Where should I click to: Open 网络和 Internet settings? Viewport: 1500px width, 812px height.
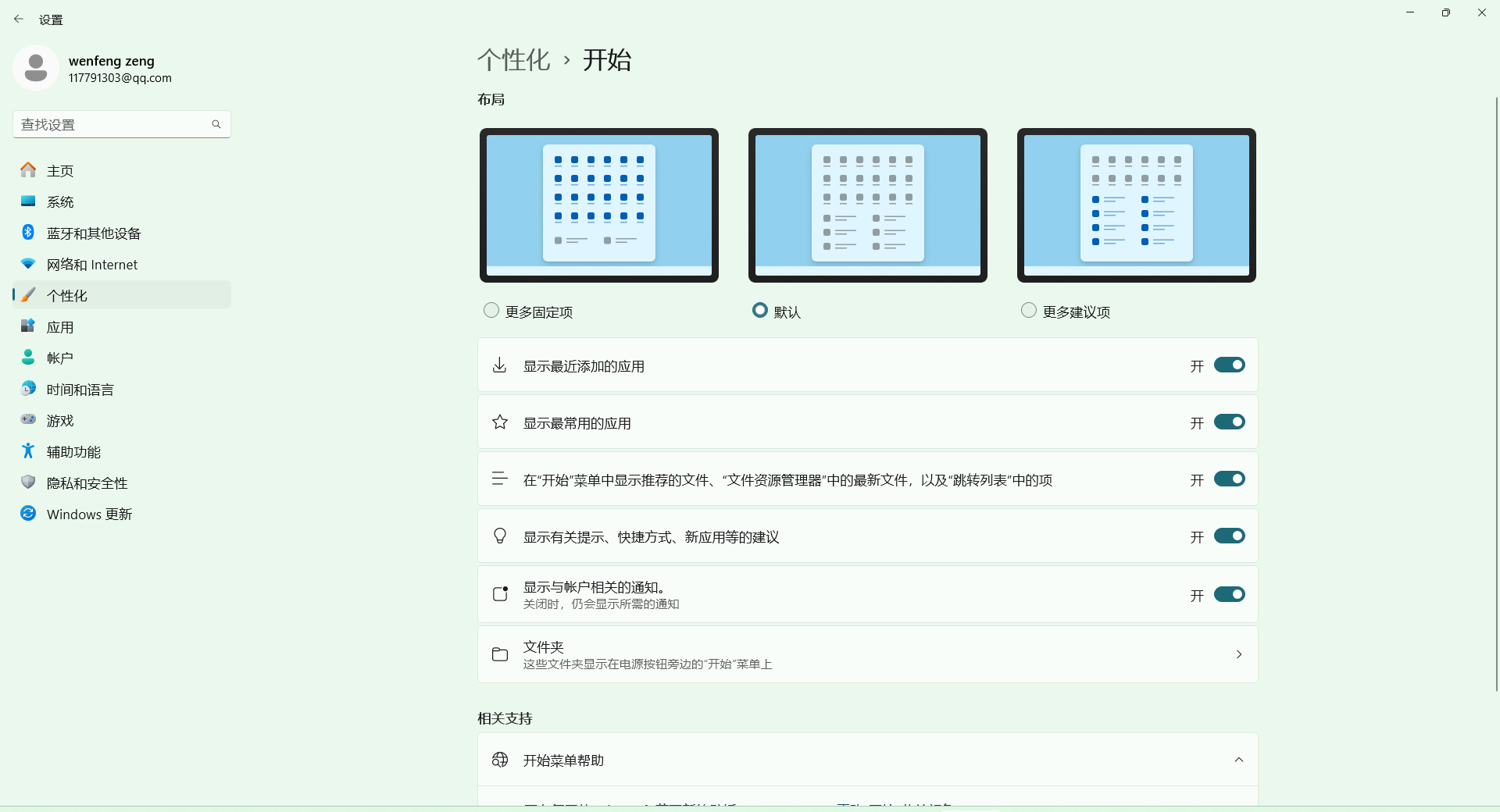[x=122, y=264]
